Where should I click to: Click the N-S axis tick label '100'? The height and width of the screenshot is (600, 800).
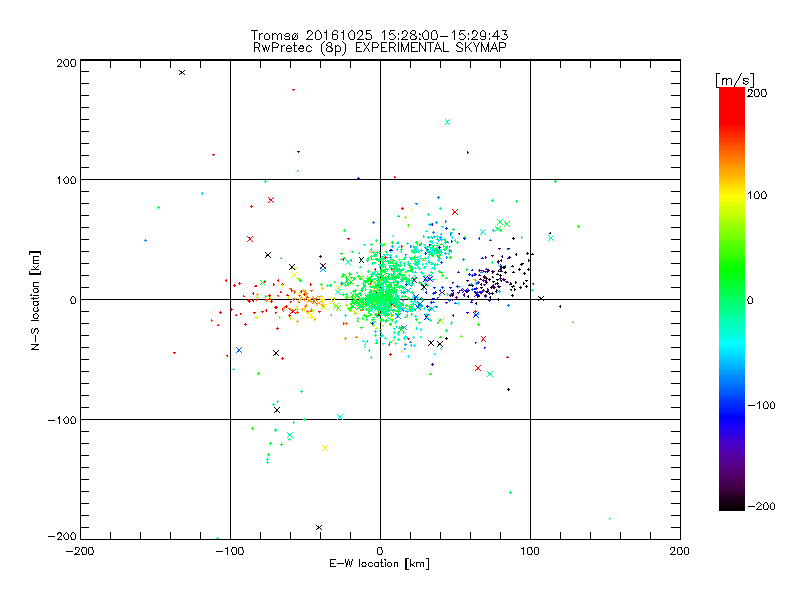[66, 181]
